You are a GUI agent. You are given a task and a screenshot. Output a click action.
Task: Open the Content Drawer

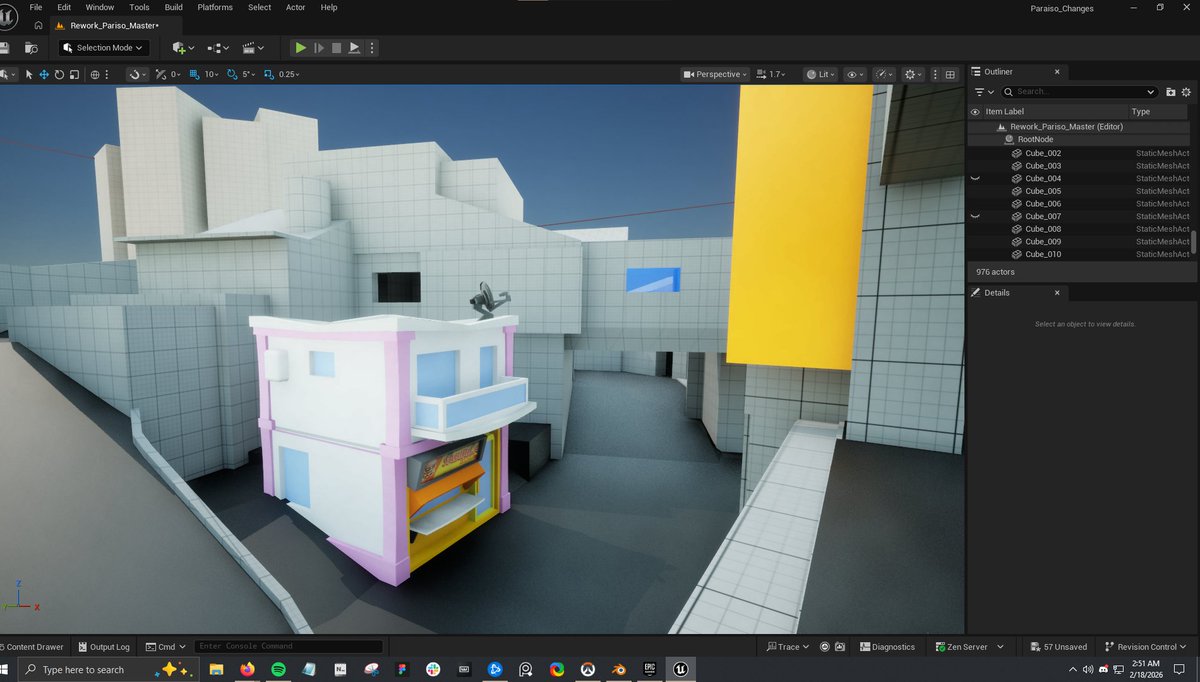[32, 647]
